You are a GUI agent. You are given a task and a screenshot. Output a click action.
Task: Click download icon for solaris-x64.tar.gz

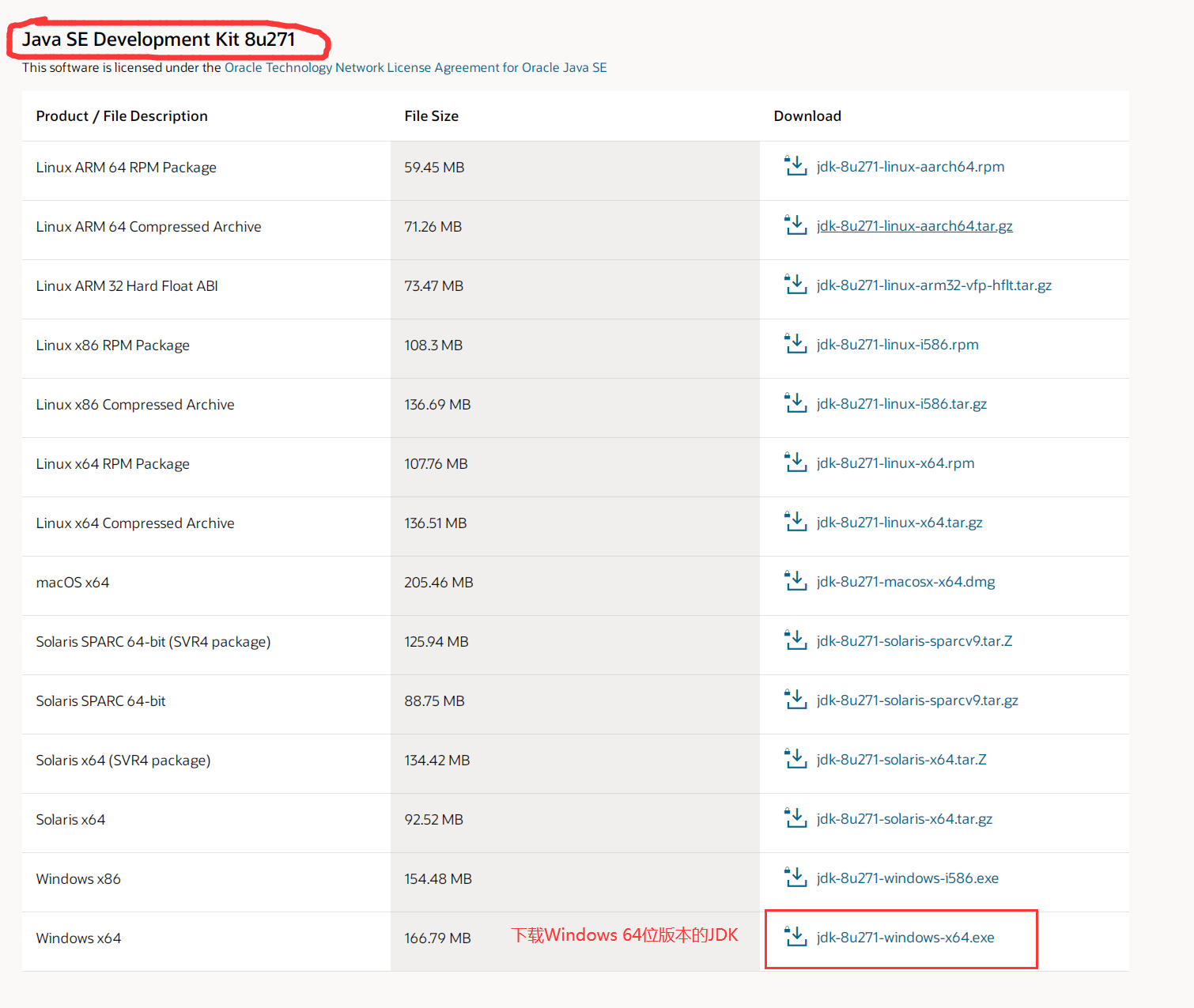pyautogui.click(x=795, y=818)
